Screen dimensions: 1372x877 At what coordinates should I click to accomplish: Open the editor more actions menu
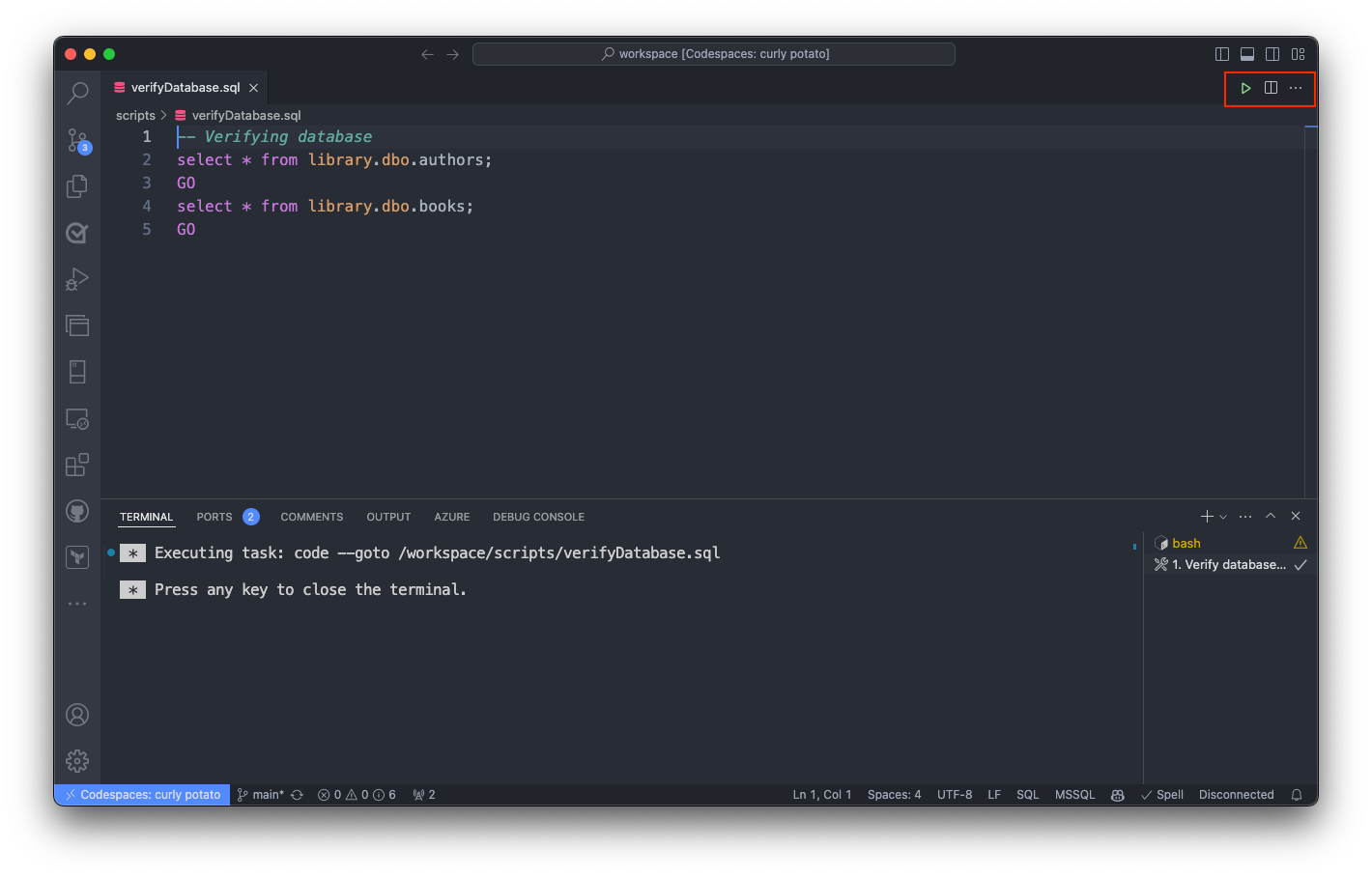1295,88
